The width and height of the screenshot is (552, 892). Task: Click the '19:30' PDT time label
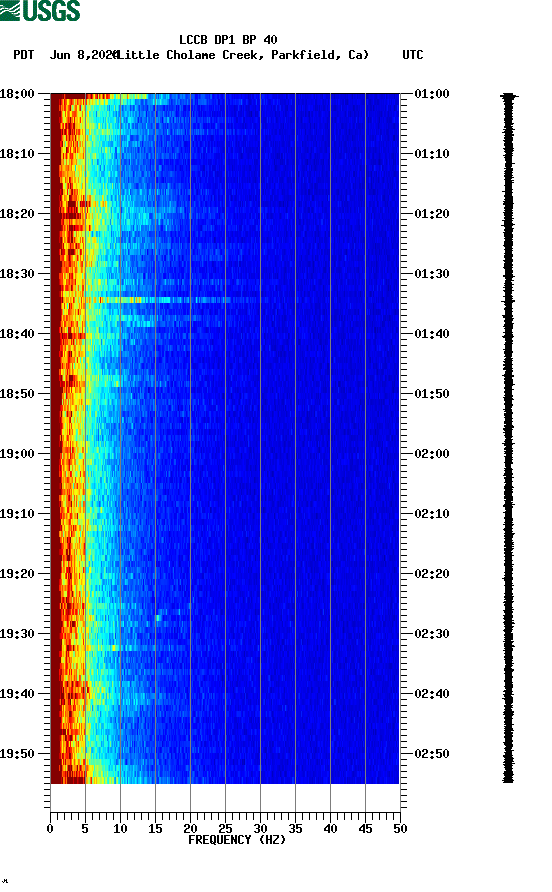click(x=18, y=634)
